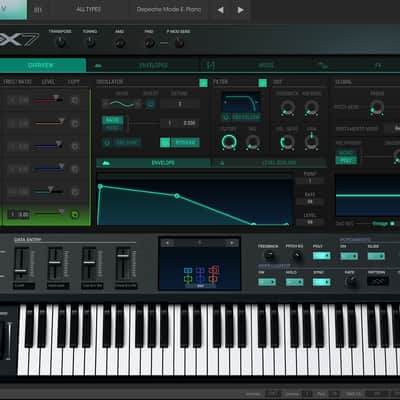The height and width of the screenshot is (400, 400).
Task: Click the P Mod Sens knob
Action: pyautogui.click(x=179, y=43)
